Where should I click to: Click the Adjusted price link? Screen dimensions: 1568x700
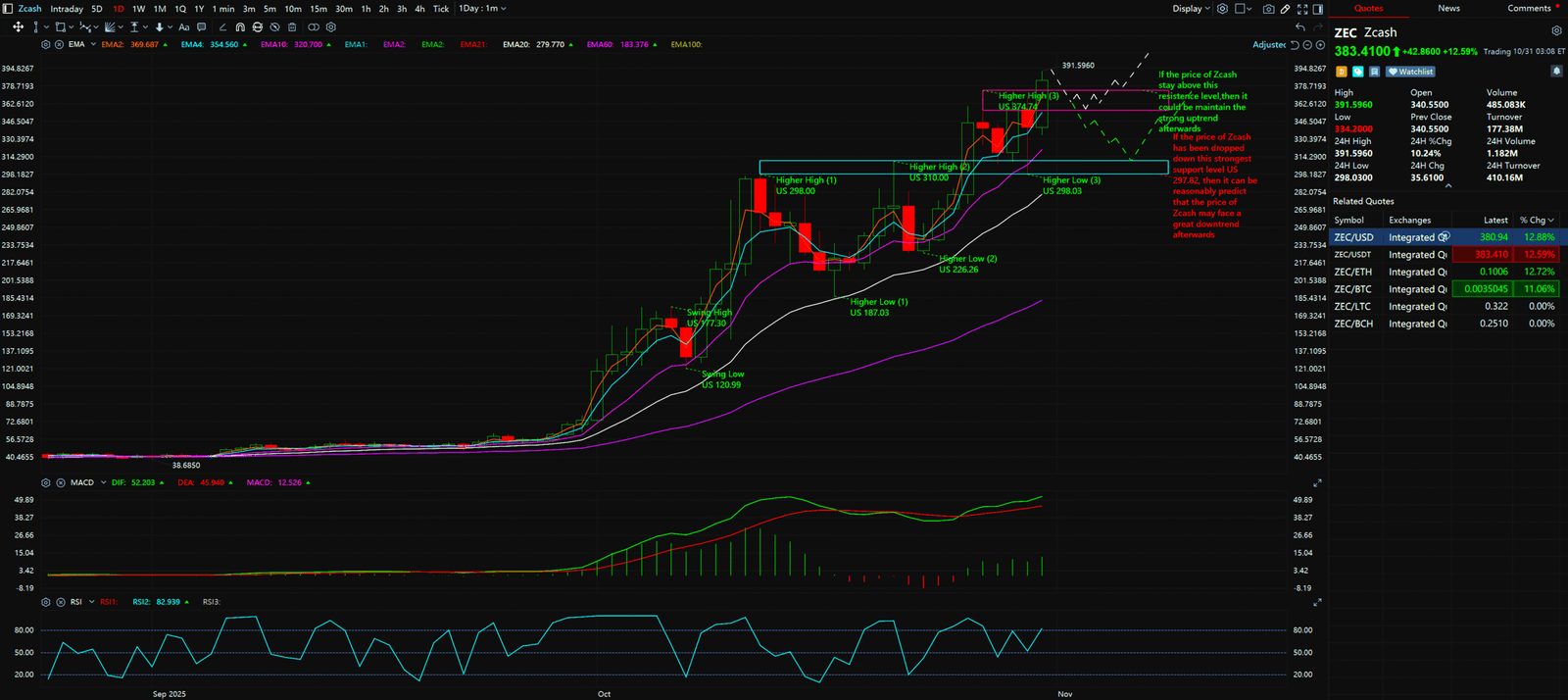click(1268, 45)
